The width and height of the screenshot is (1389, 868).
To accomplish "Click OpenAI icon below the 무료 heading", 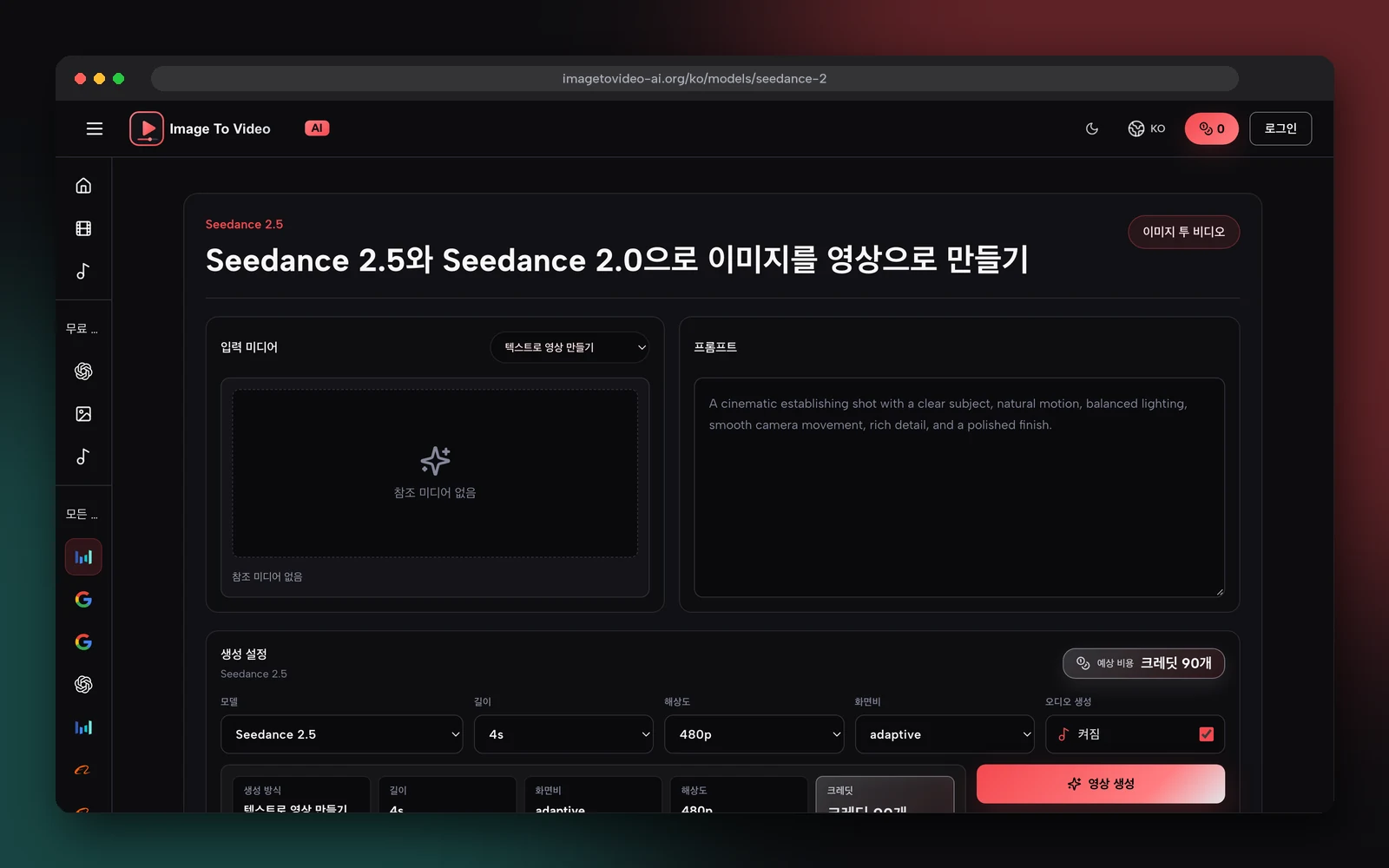I will [83, 372].
